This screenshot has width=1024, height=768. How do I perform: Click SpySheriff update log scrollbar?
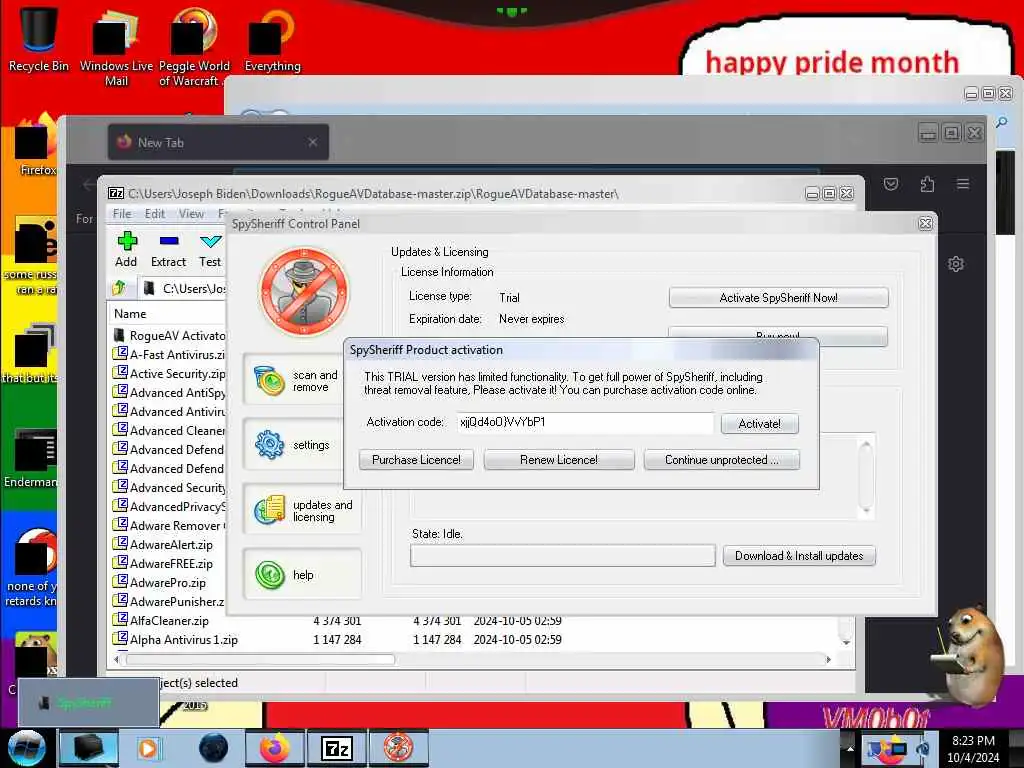click(x=866, y=477)
